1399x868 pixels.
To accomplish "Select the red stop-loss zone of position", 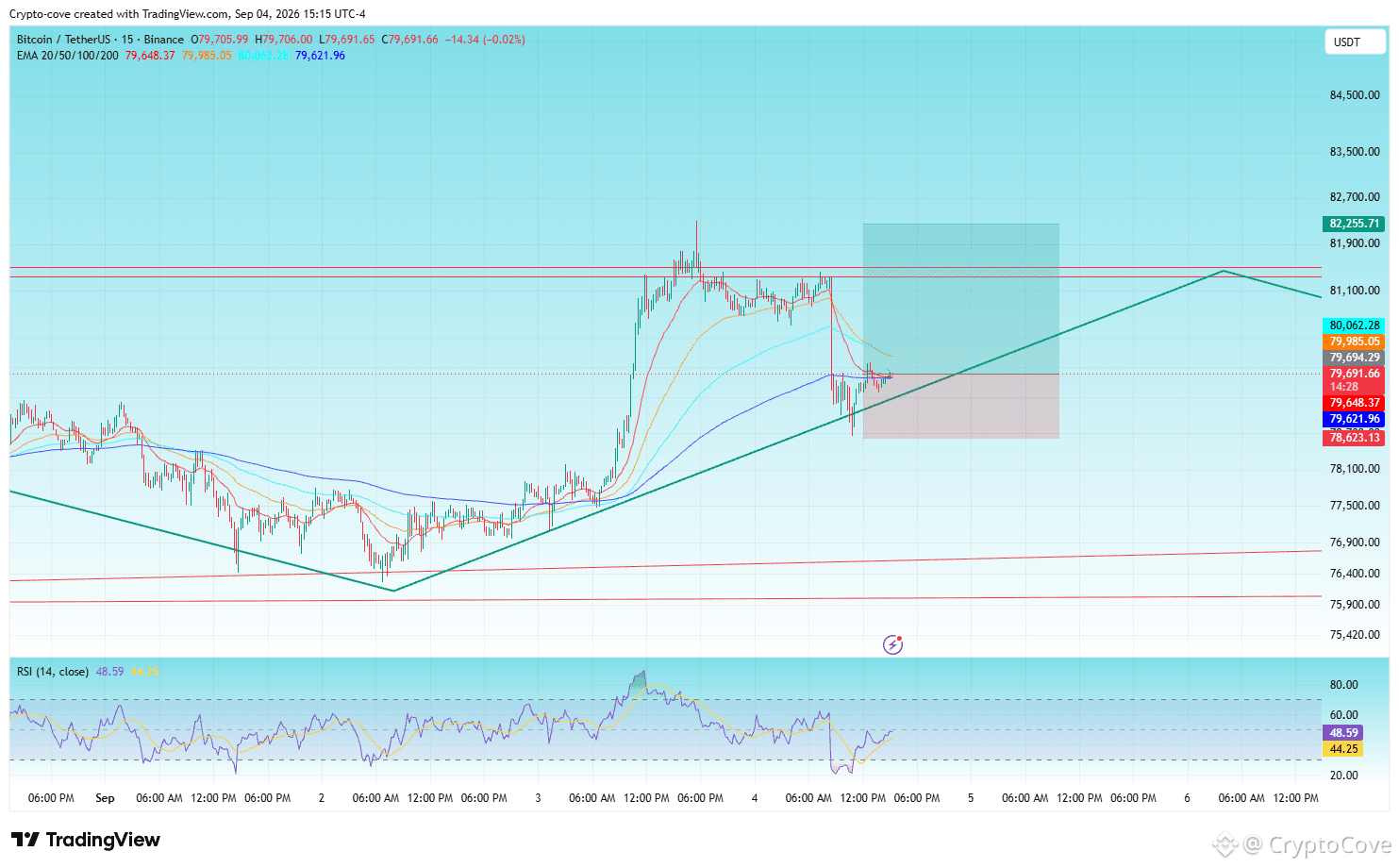I will click(960, 407).
